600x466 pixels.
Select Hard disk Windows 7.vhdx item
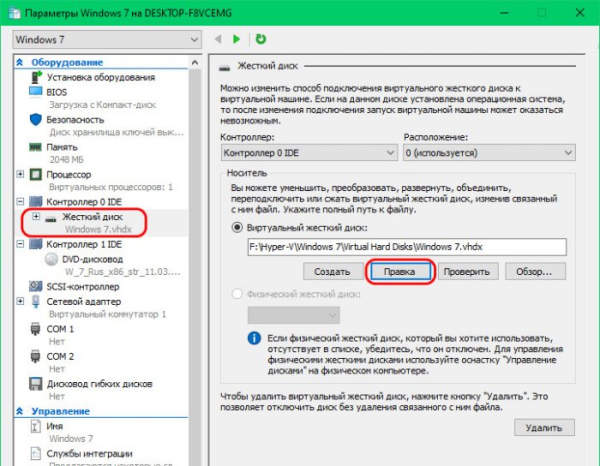pos(92,216)
